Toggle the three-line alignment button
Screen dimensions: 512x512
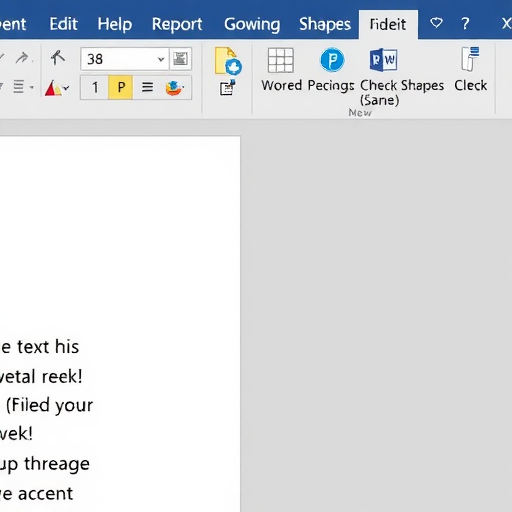[147, 87]
